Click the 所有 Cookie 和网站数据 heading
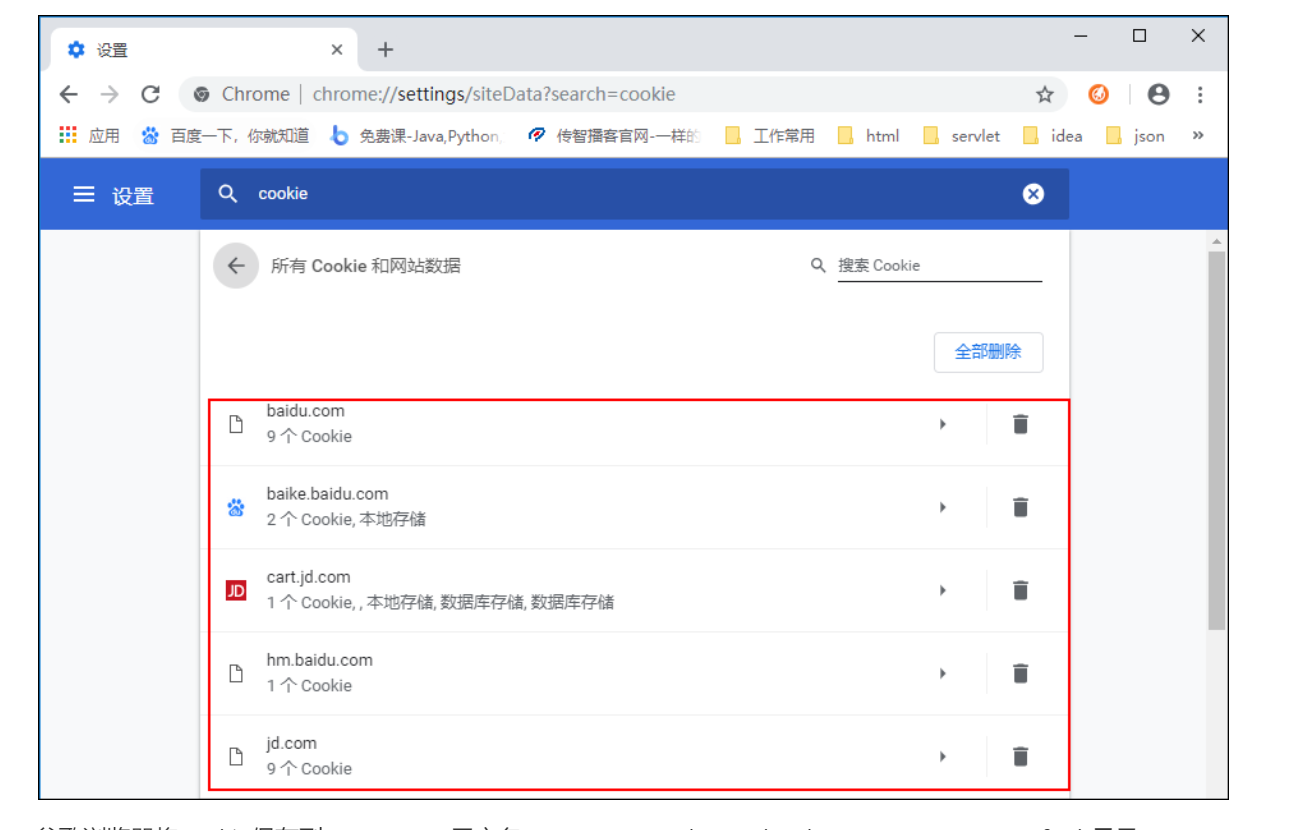 coord(366,266)
